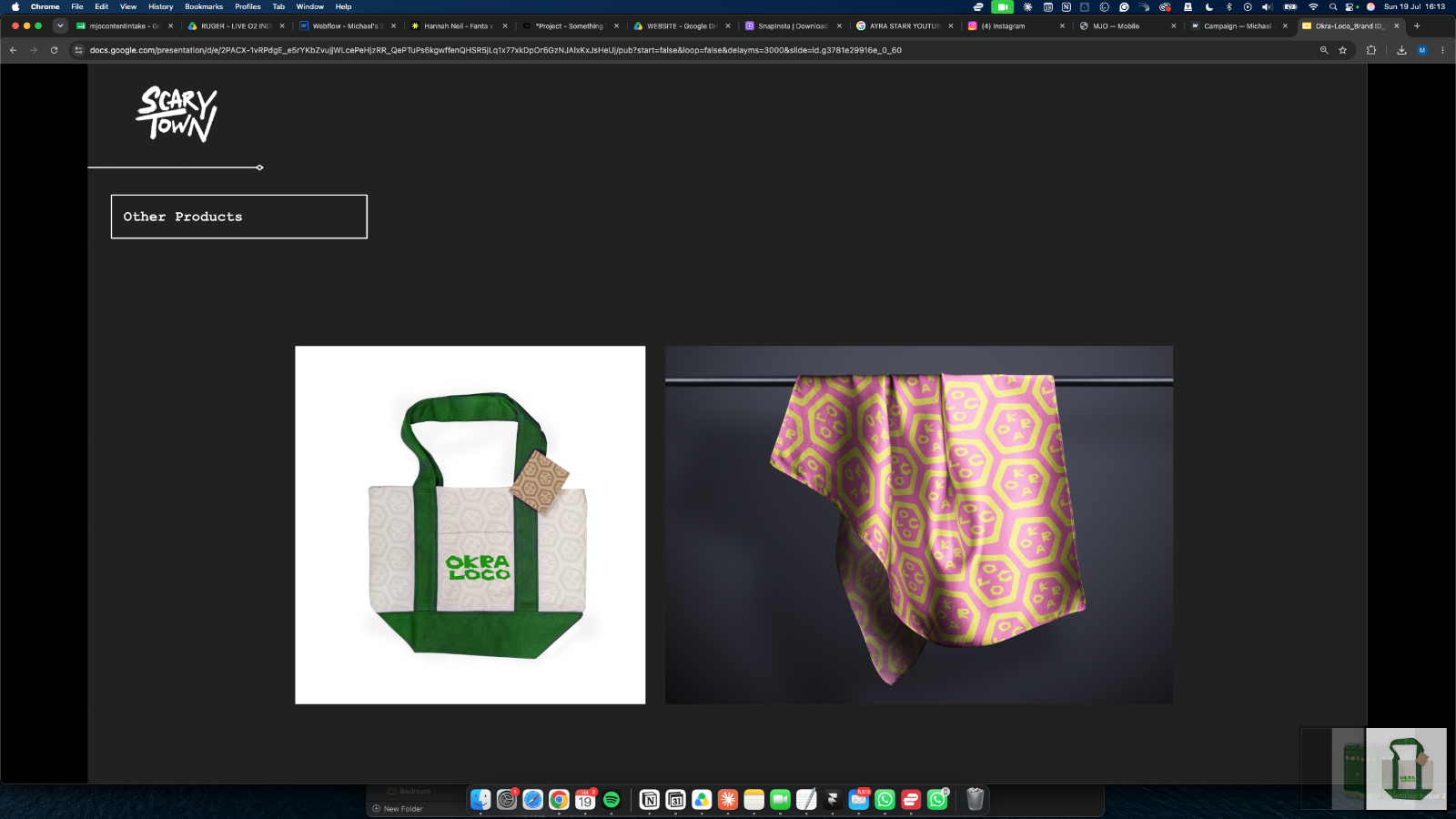Switch to WEBSITE - Google Drive tab
The image size is (1456, 819).
682,26
